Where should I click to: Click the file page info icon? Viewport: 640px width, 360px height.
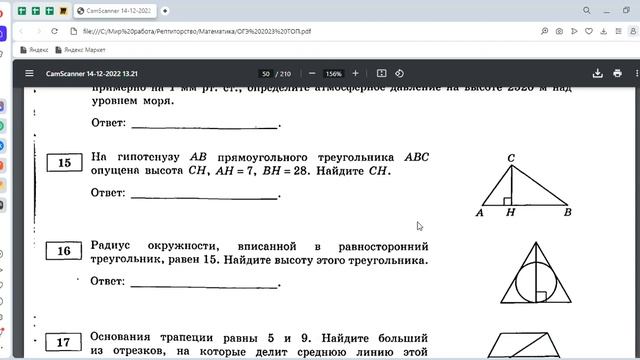[73, 31]
